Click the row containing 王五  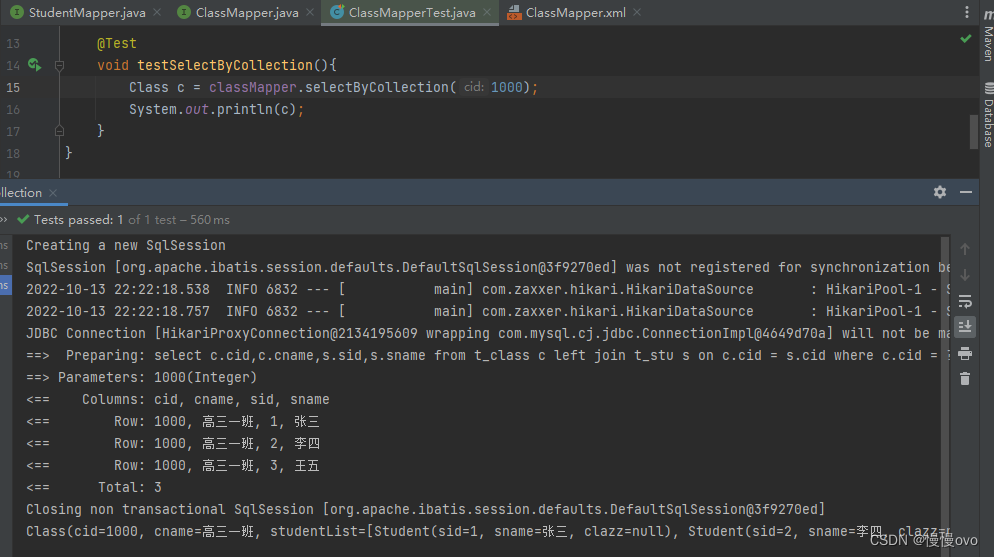[172, 466]
